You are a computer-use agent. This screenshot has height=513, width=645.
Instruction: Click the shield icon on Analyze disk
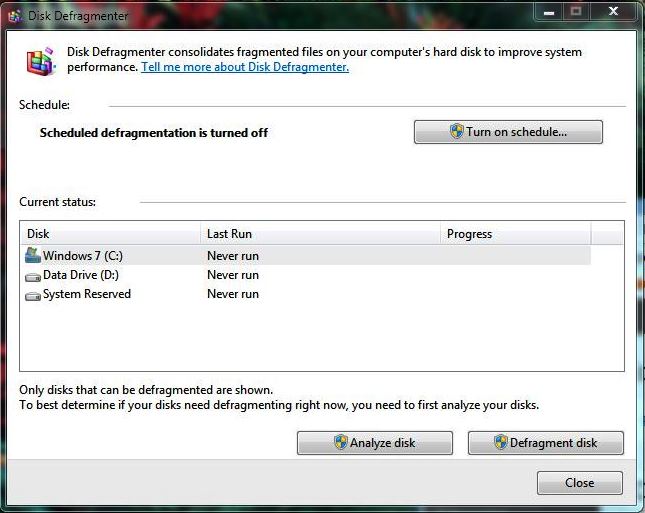[x=341, y=442]
